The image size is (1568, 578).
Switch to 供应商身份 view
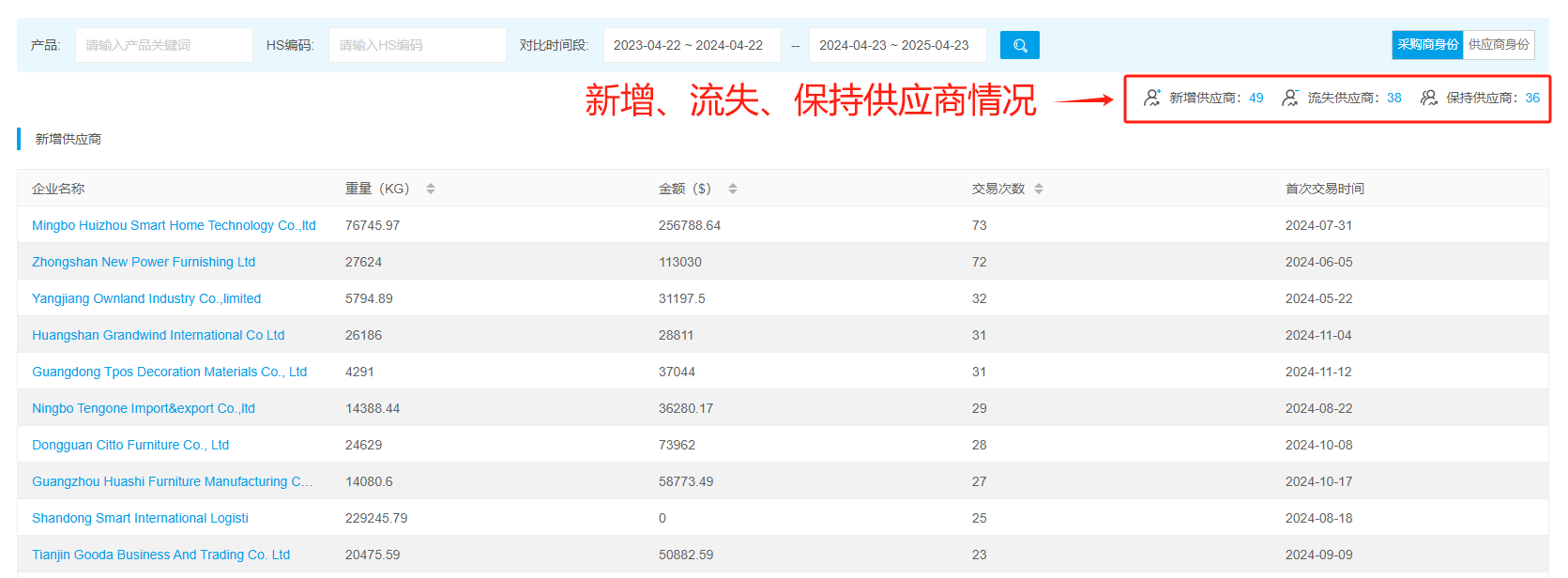coord(1499,45)
